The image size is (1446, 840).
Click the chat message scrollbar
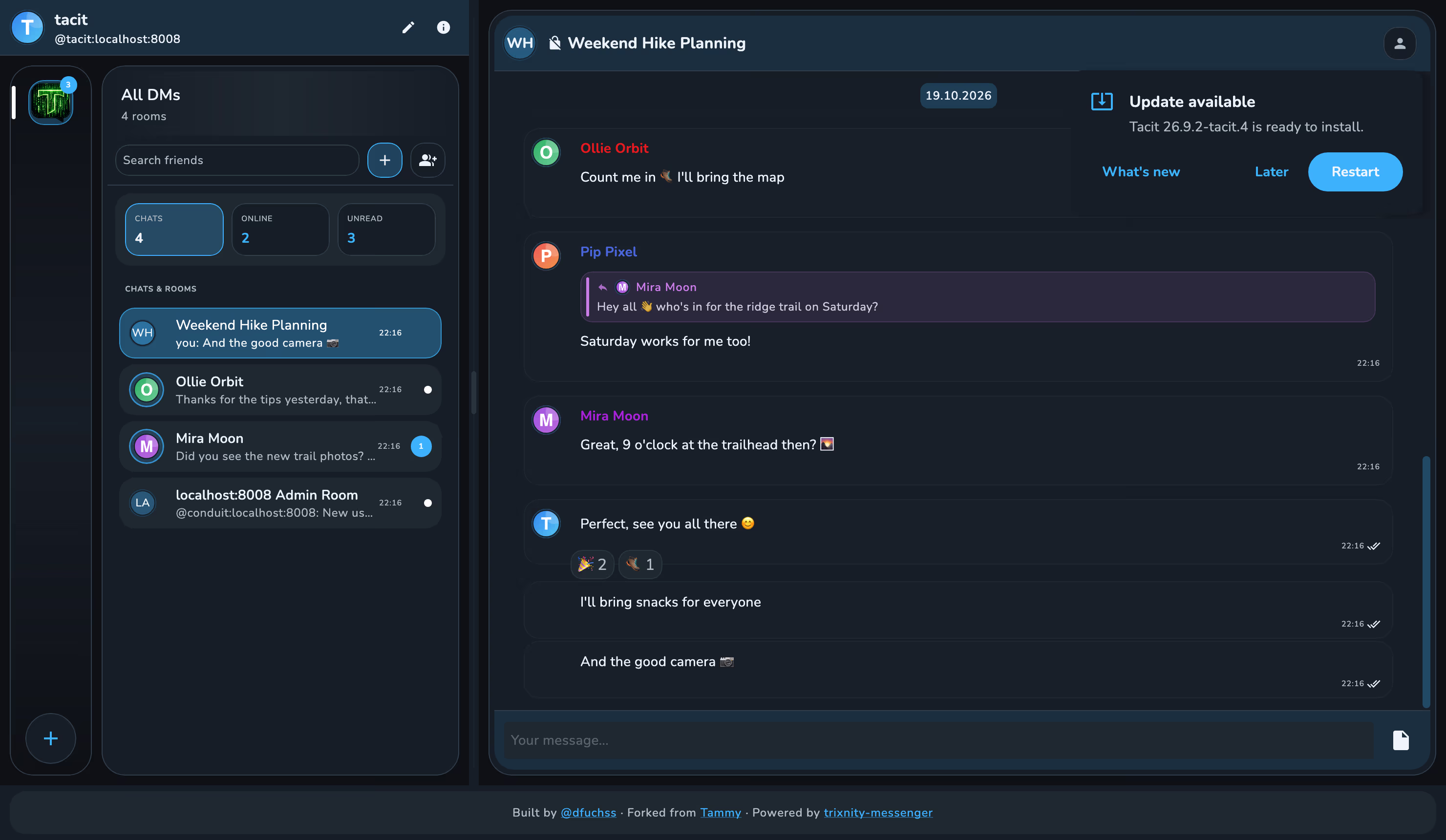click(1425, 581)
